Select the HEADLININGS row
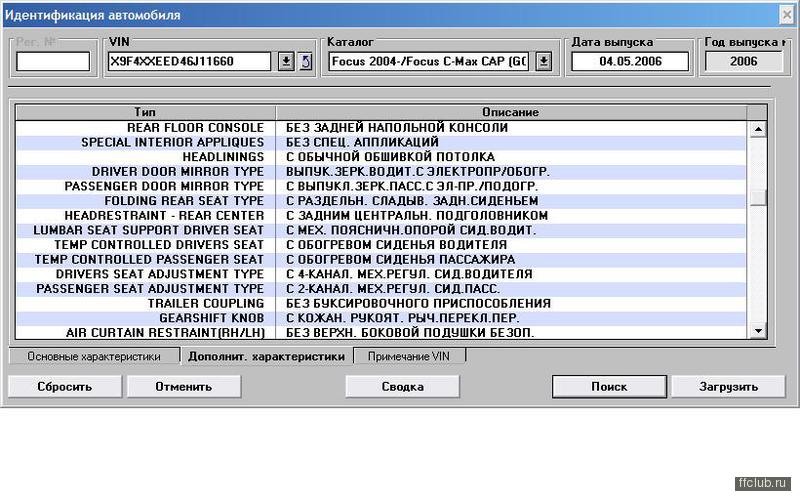 click(381, 157)
